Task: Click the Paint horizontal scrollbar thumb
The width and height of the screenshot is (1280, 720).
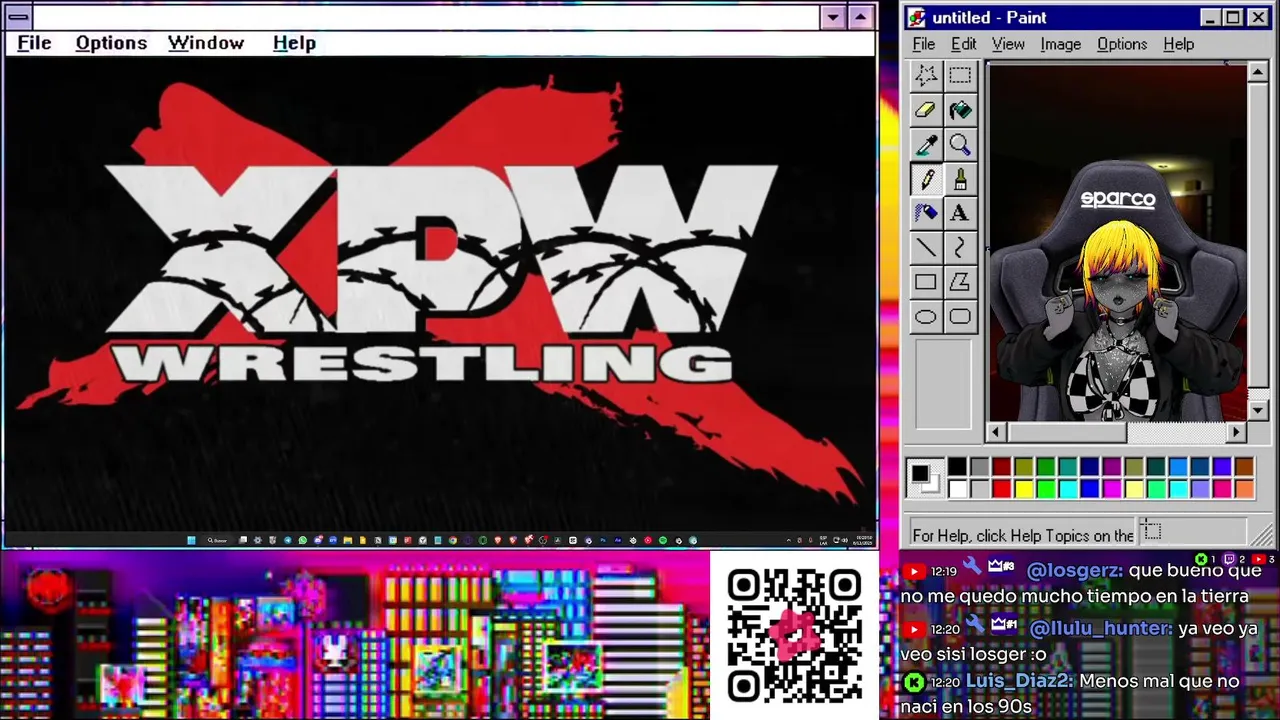Action: coord(1067,432)
